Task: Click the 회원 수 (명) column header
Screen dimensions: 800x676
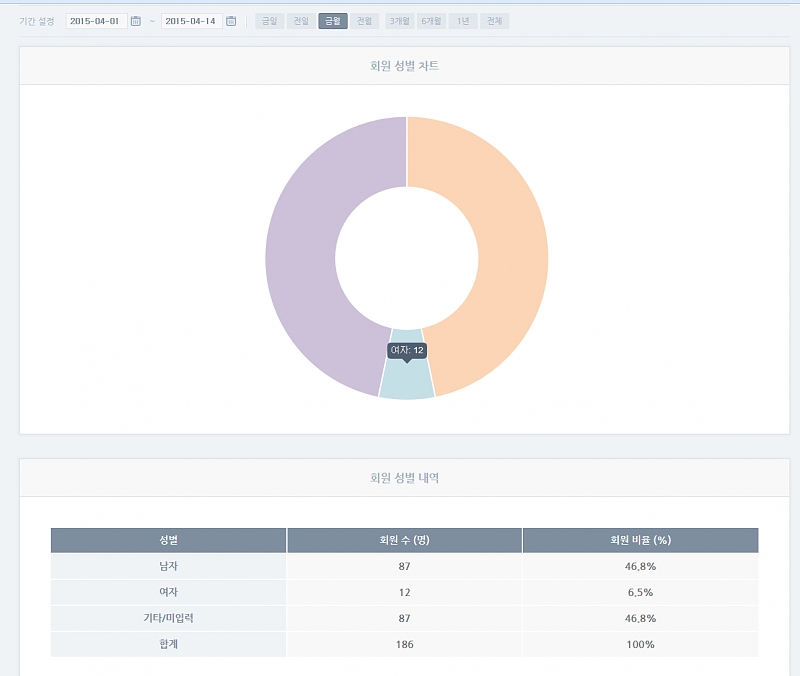Action: click(x=404, y=540)
